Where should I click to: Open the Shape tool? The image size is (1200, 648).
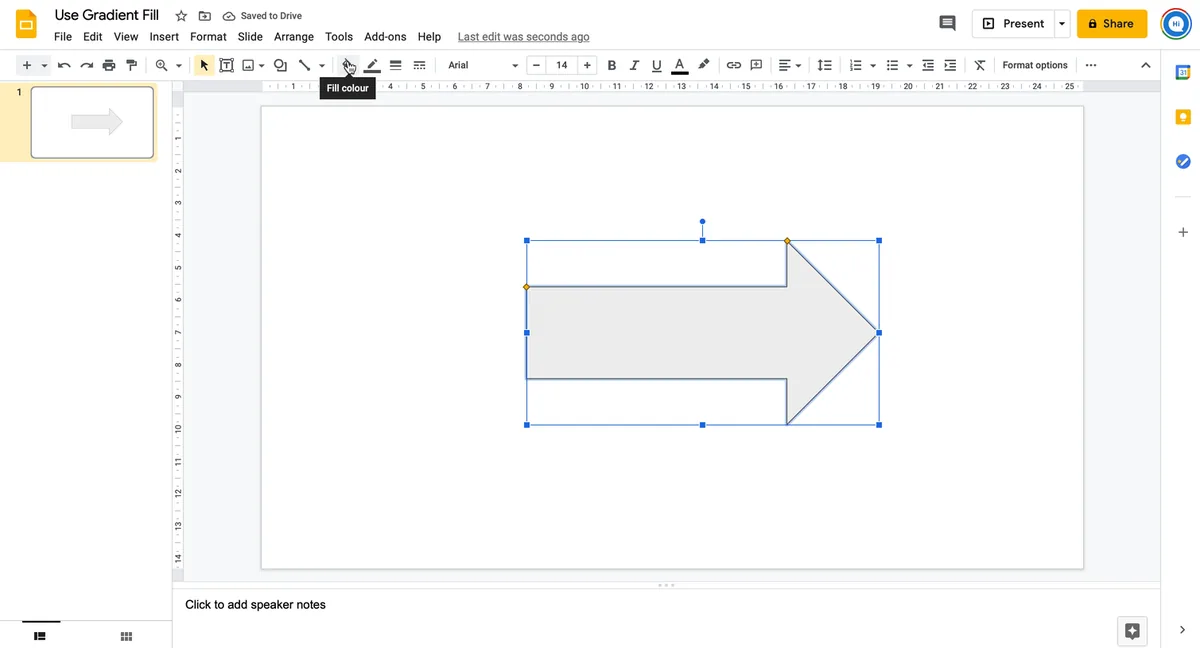point(280,65)
